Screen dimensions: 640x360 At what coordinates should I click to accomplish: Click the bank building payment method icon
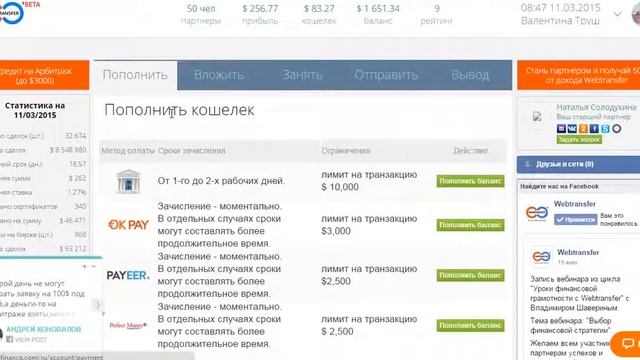pos(128,181)
